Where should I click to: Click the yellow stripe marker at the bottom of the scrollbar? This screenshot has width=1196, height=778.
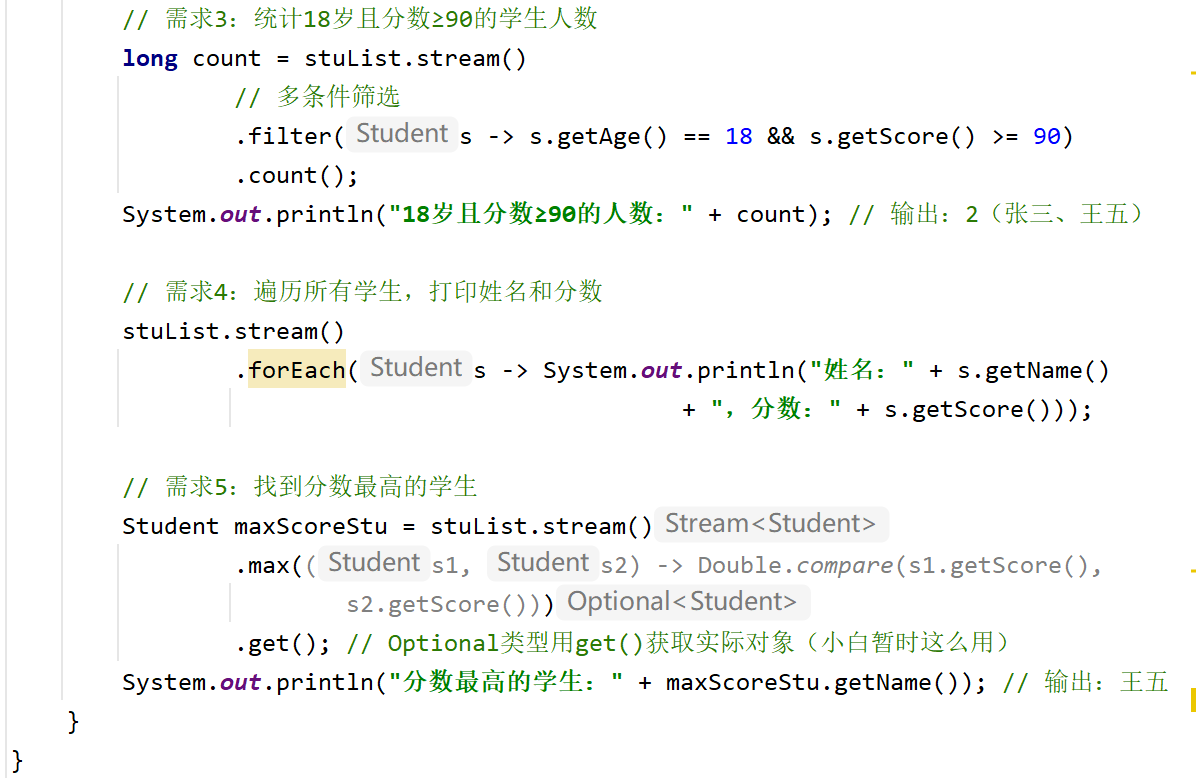(x=1193, y=700)
